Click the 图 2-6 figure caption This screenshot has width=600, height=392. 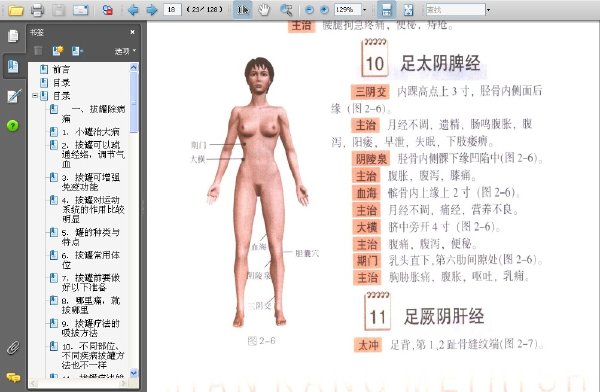click(261, 340)
